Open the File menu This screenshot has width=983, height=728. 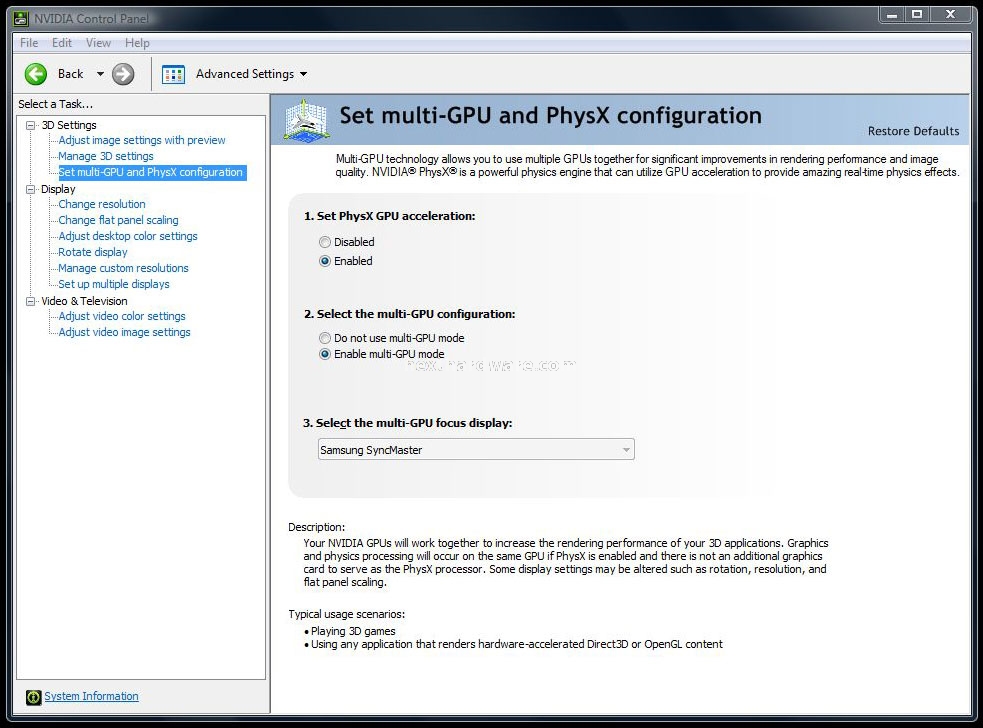pos(29,43)
